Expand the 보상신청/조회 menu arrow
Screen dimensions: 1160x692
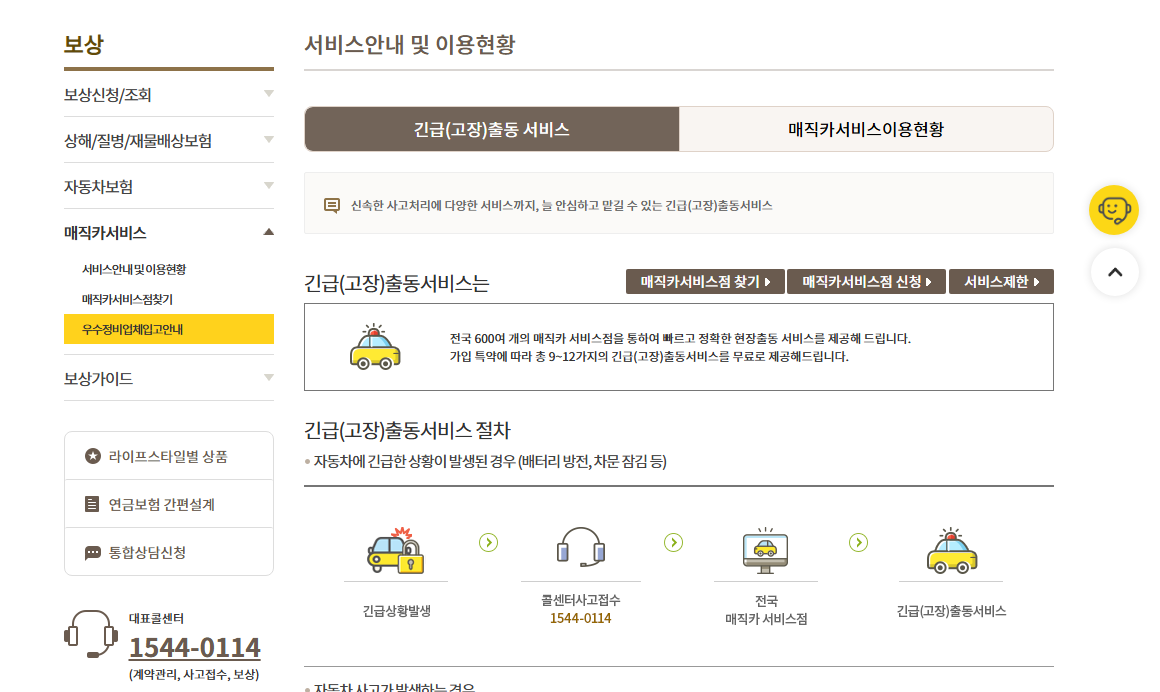(269, 94)
